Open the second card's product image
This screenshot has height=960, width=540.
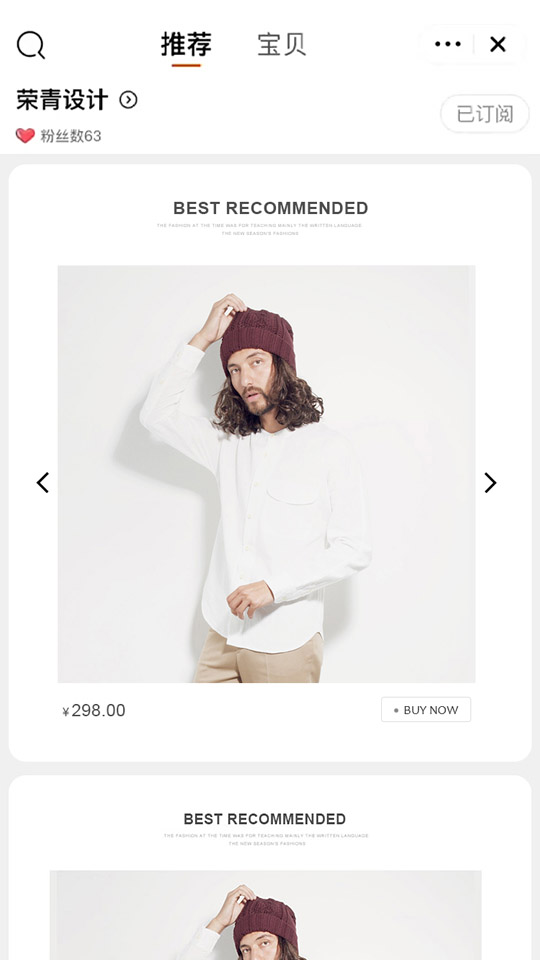coord(266,915)
